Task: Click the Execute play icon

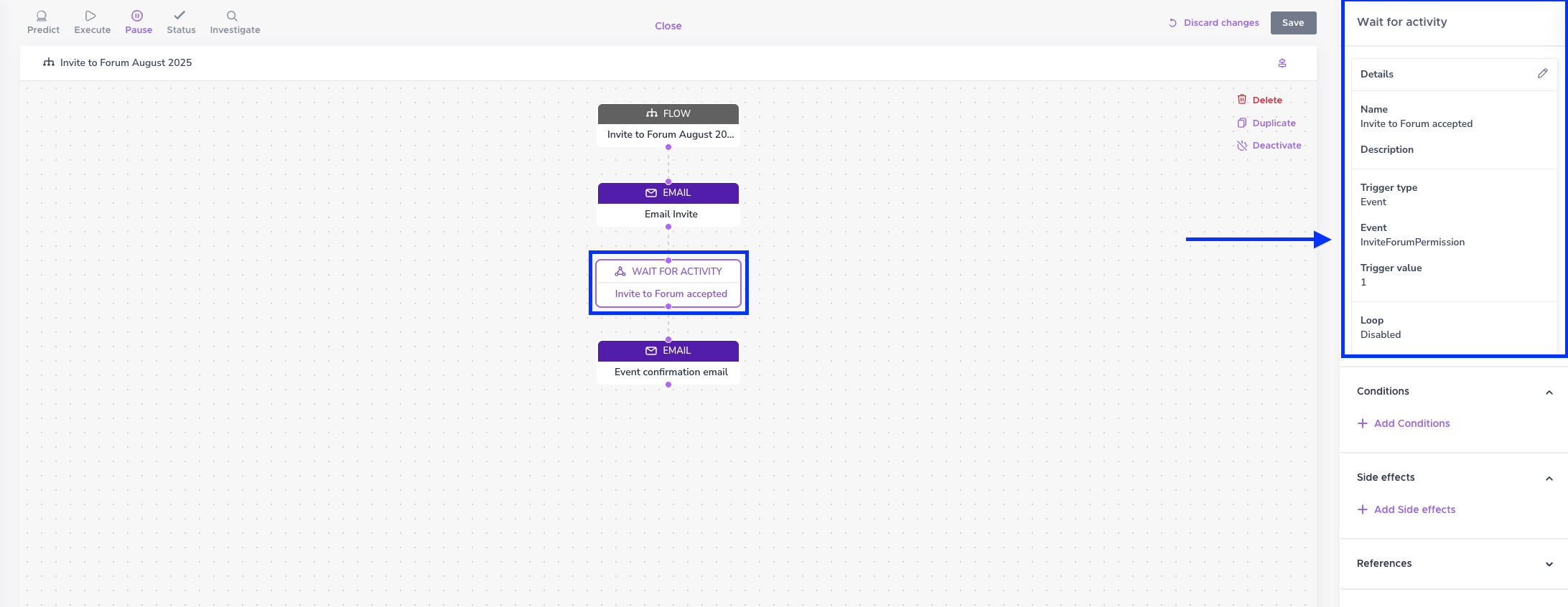Action: [90, 16]
